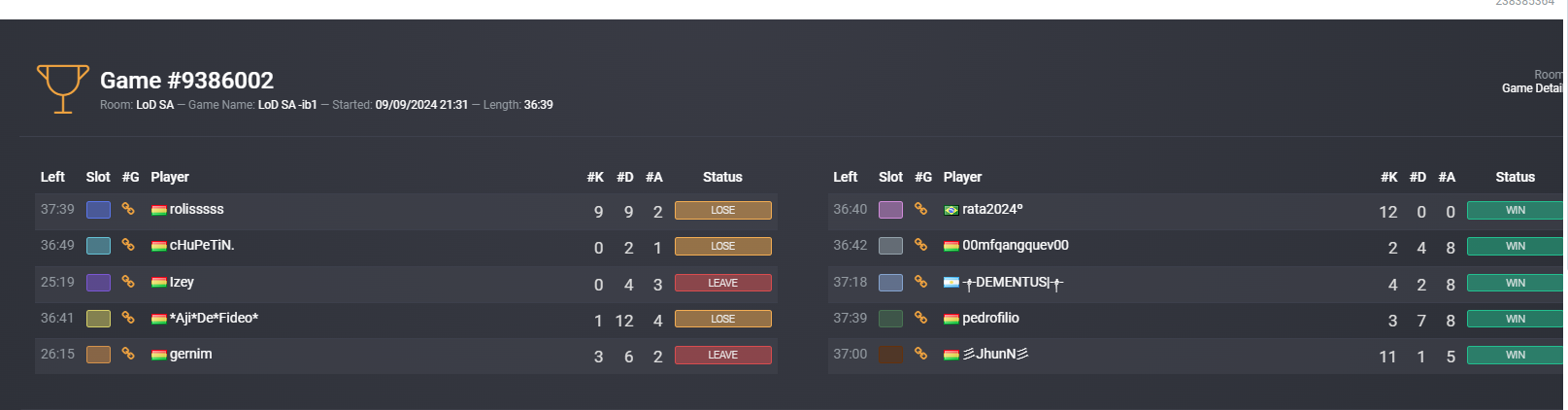Click the chain link icon for rolisssss
1568x410 pixels.
coord(128,209)
